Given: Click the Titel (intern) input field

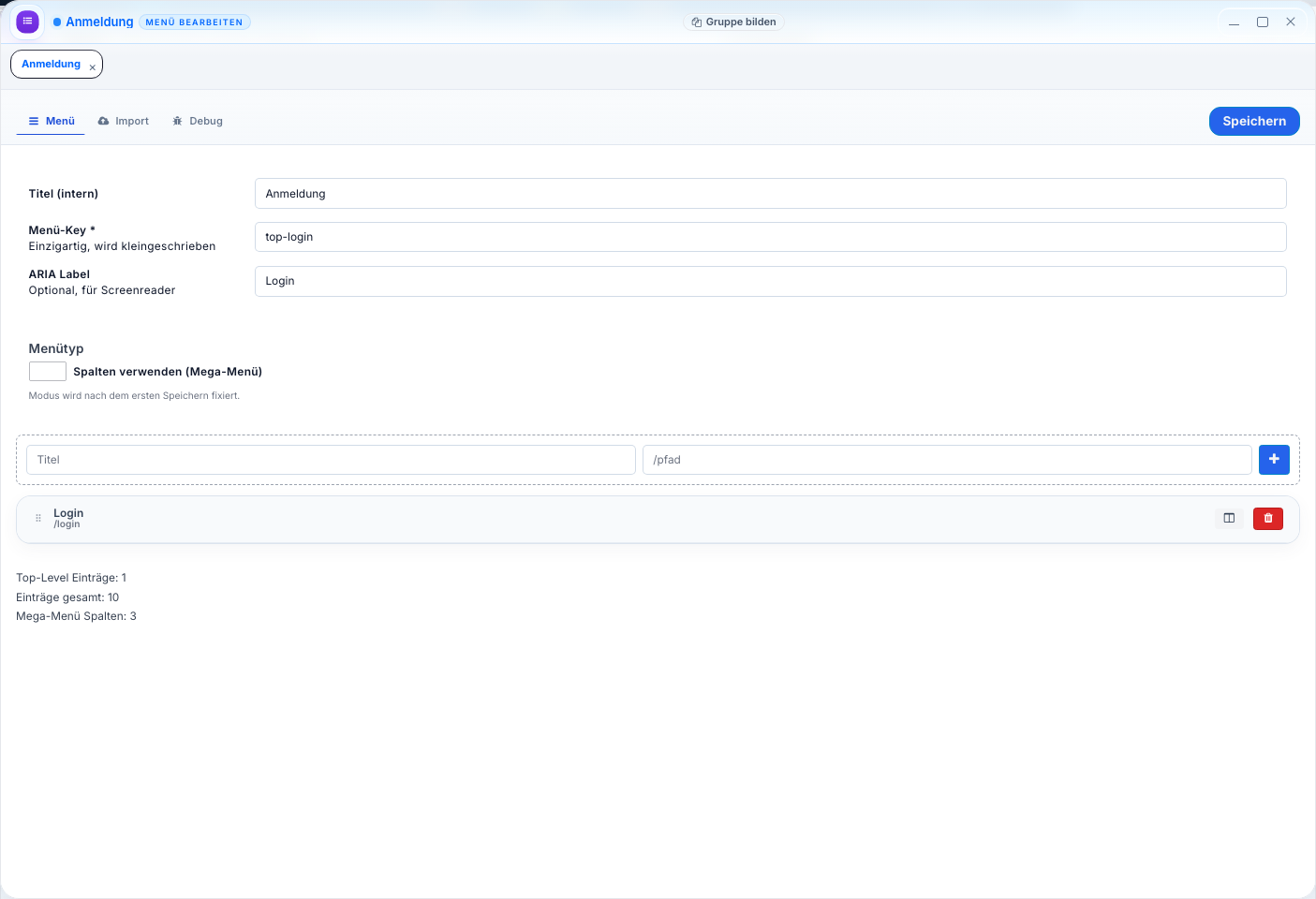Looking at the screenshot, I should click(x=770, y=194).
